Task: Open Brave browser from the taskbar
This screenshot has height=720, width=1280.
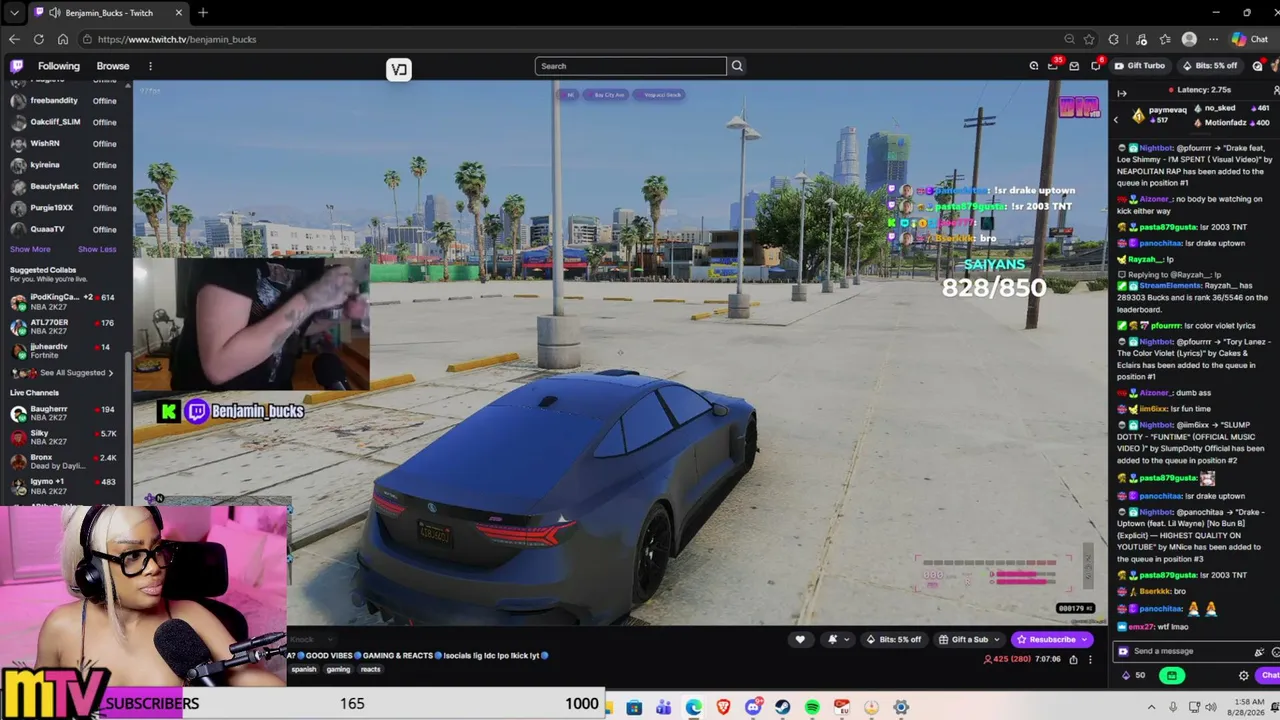Action: tap(723, 708)
